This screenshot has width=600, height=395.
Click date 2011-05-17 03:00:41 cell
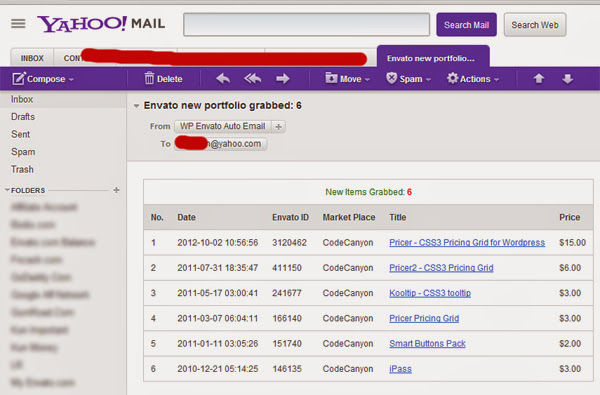point(218,293)
